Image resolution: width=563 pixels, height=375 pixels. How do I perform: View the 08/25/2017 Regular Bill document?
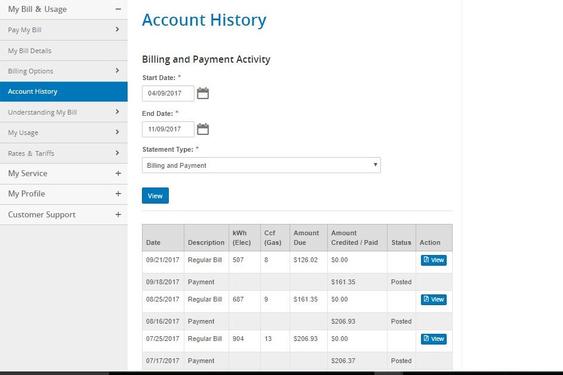(x=434, y=300)
